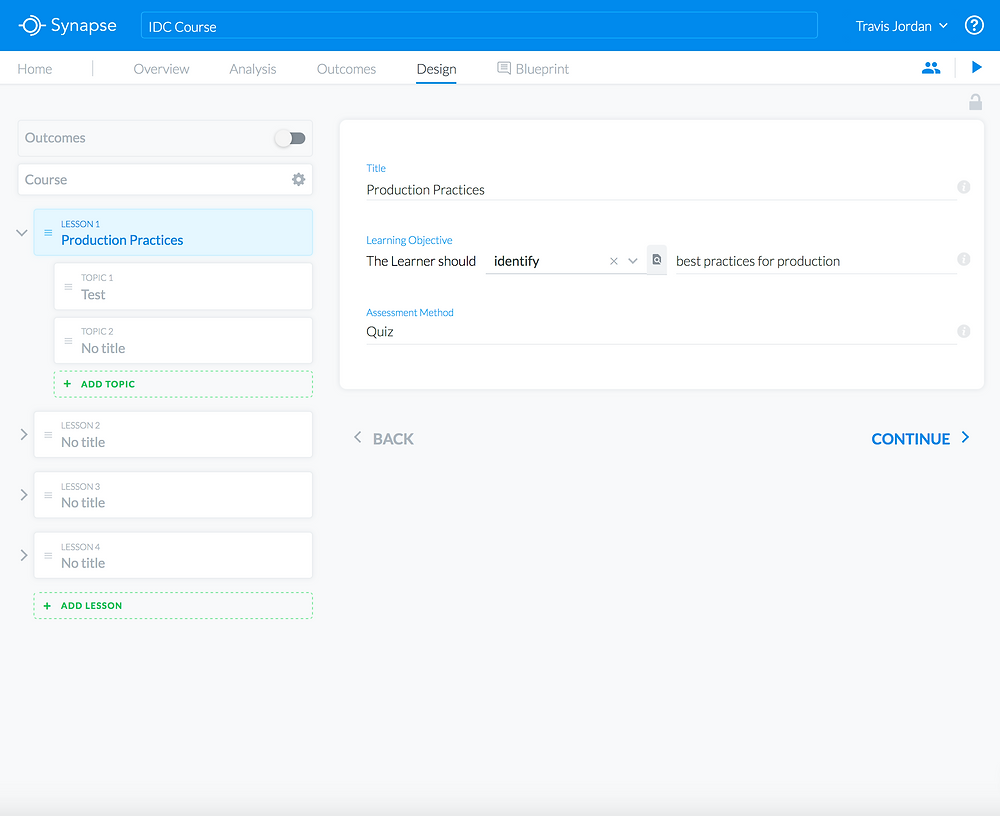The height and width of the screenshot is (816, 1000).
Task: Click drag handle of Lesson 4
Action: tap(48, 556)
